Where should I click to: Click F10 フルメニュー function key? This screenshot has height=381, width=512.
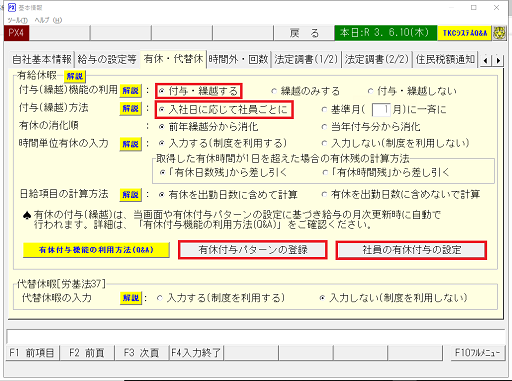coord(478,353)
